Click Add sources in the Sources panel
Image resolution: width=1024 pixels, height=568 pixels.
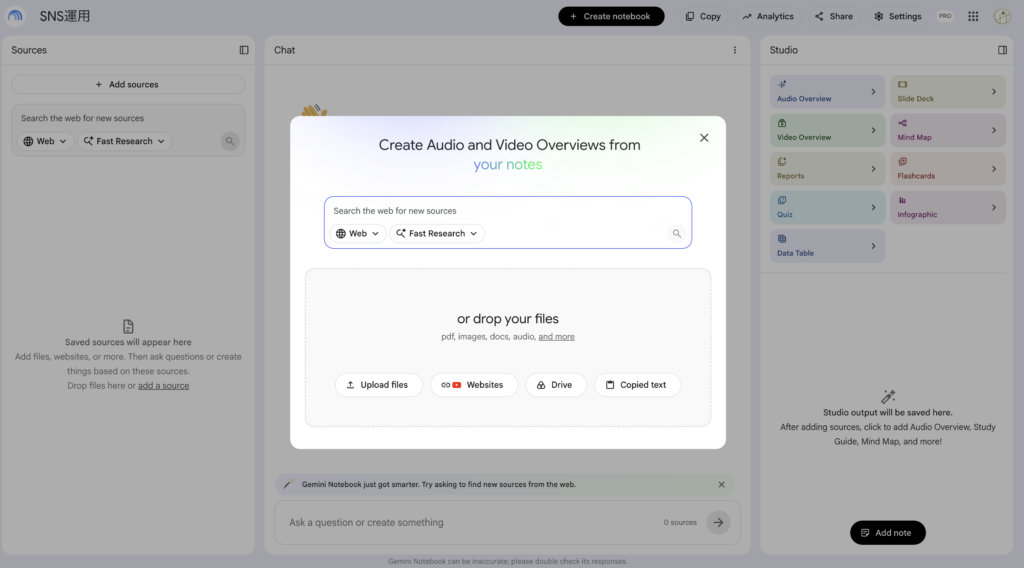click(128, 84)
